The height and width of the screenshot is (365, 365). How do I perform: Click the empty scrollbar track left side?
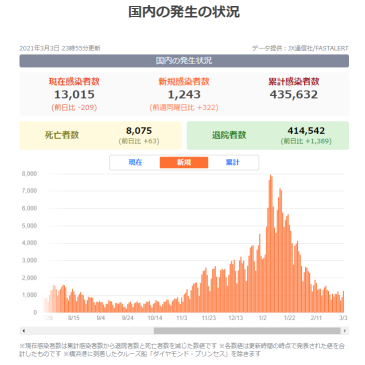pos(90,331)
